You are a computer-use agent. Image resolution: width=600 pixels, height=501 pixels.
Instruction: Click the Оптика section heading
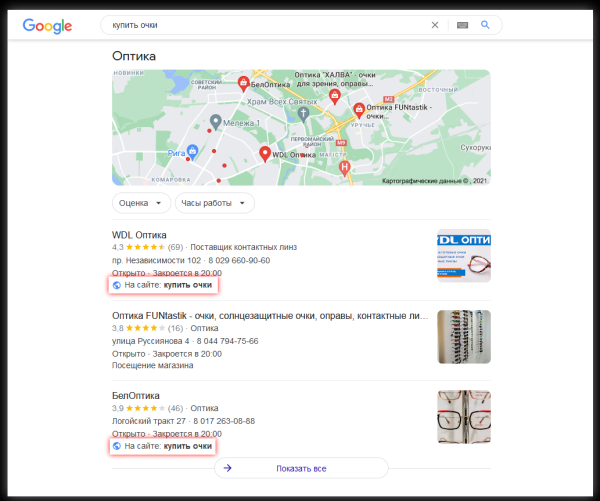[x=134, y=56]
